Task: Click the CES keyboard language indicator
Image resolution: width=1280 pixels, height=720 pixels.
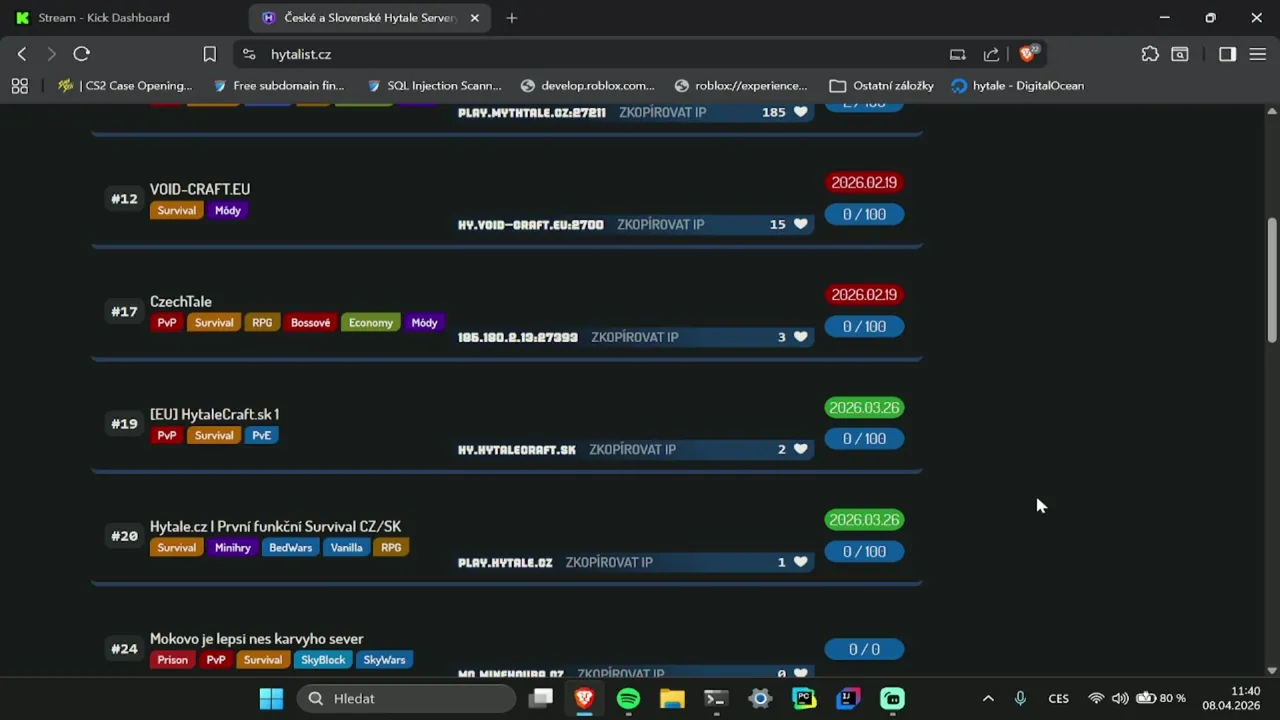Action: click(x=1059, y=698)
